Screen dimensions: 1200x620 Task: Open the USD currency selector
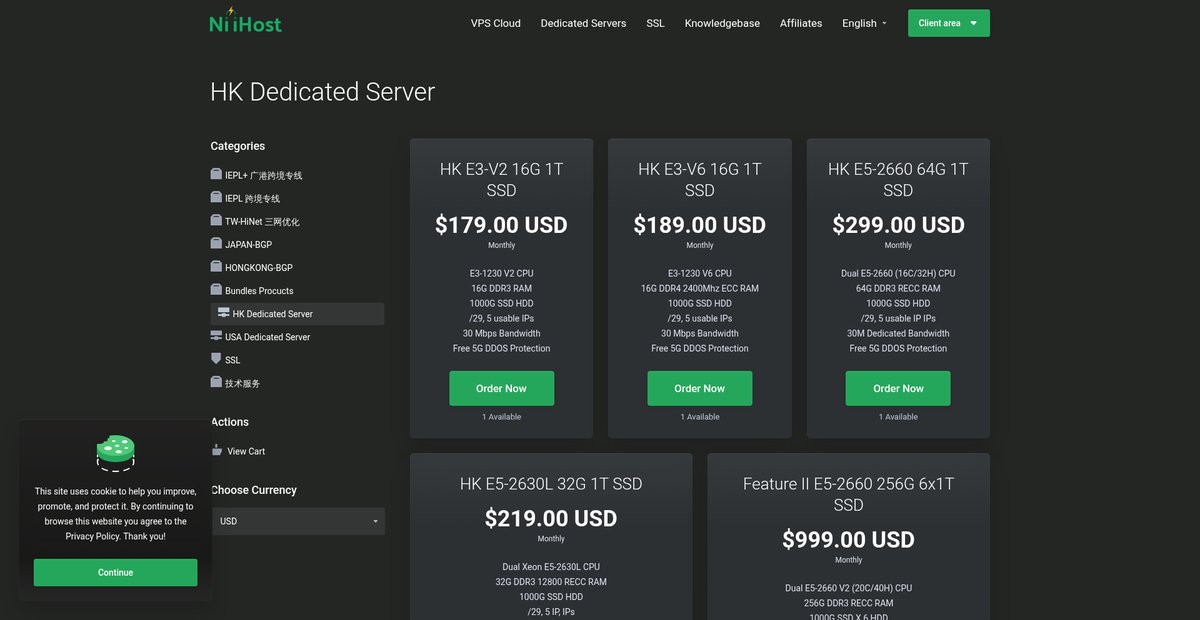(298, 521)
